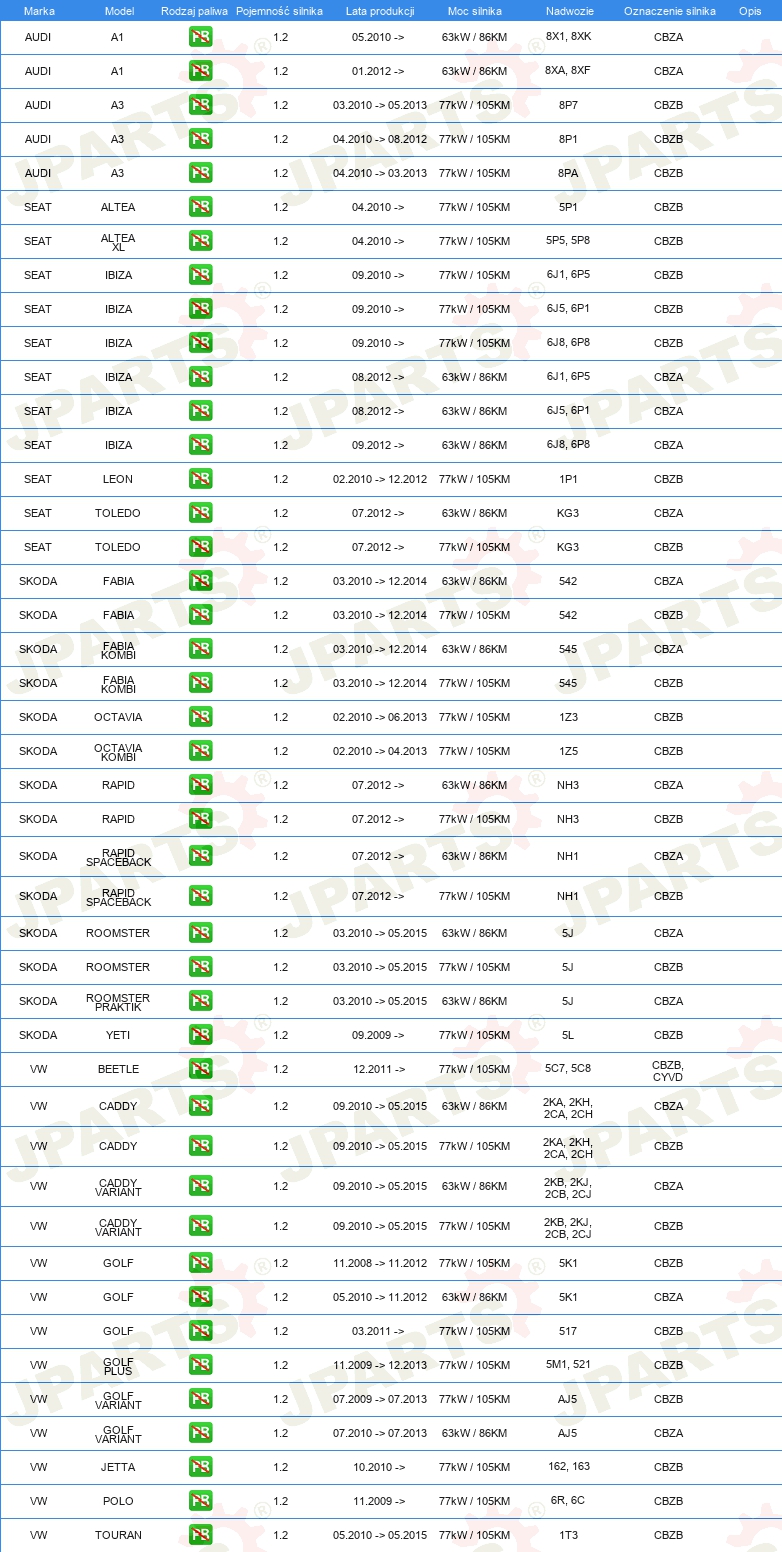
Task: Click fuel icon for VW GOLF 5K1 with CBZA engine
Action: click(200, 1297)
